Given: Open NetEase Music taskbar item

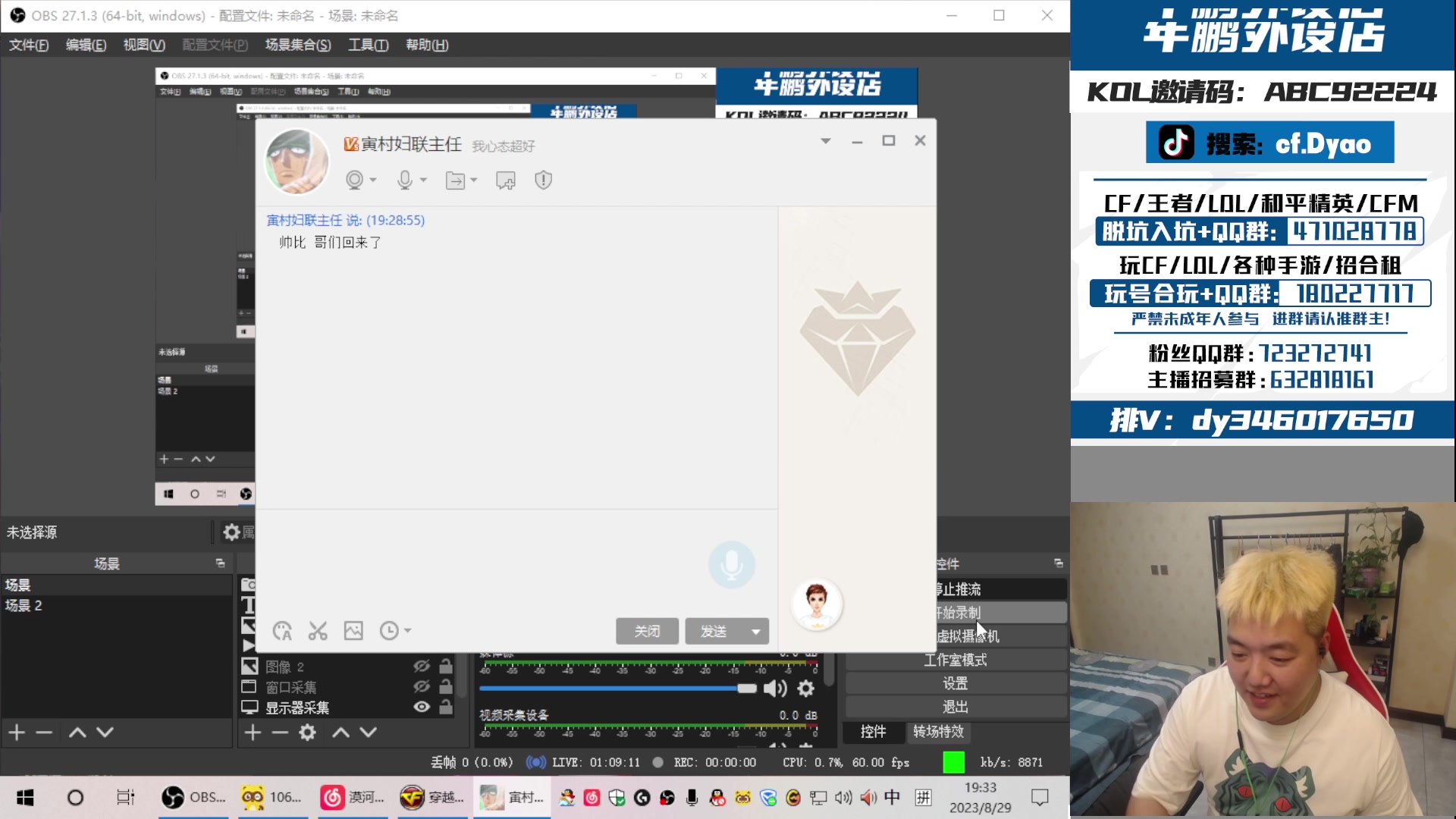Looking at the screenshot, I should [x=353, y=798].
